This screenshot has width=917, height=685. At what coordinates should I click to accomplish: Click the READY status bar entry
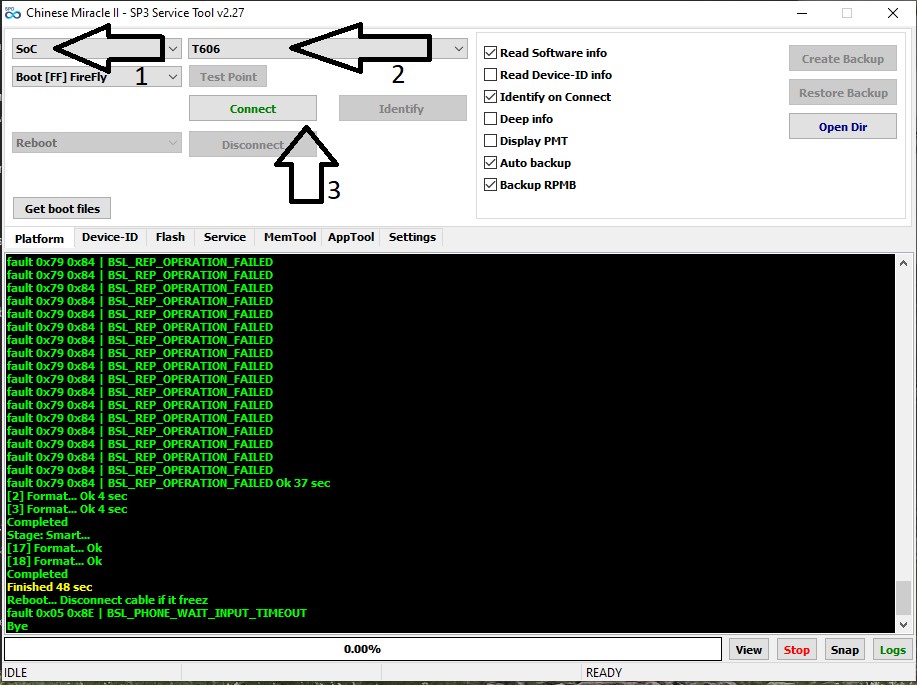tap(604, 673)
